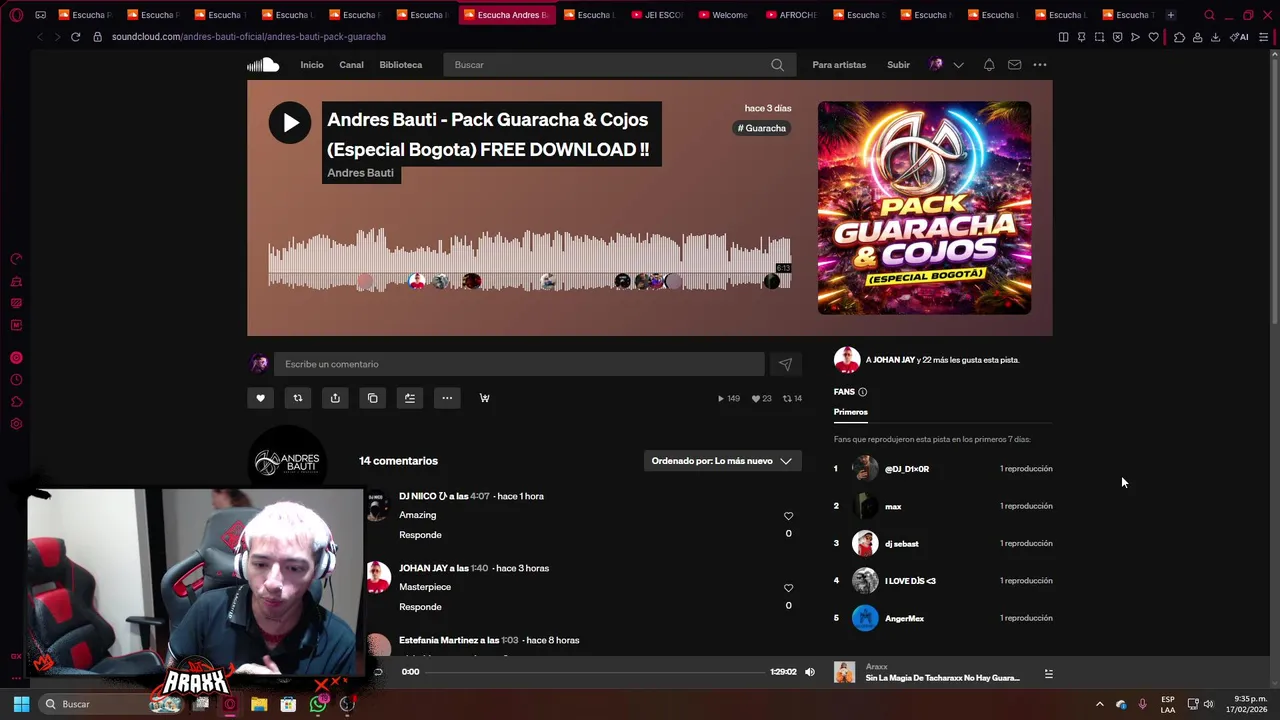The image size is (1280, 720).
Task: Open WhatsApp from the taskbar
Action: (318, 704)
